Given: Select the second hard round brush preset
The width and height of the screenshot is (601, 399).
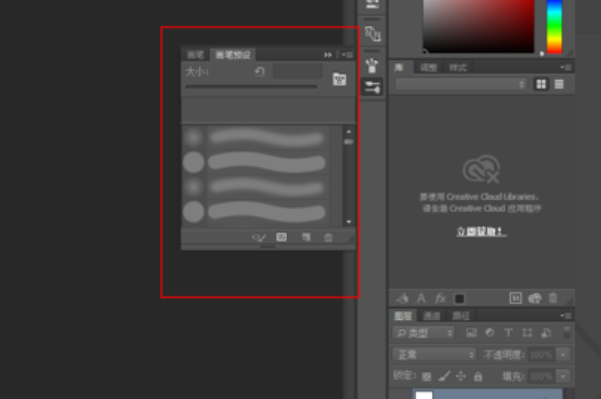Looking at the screenshot, I should point(256,212).
